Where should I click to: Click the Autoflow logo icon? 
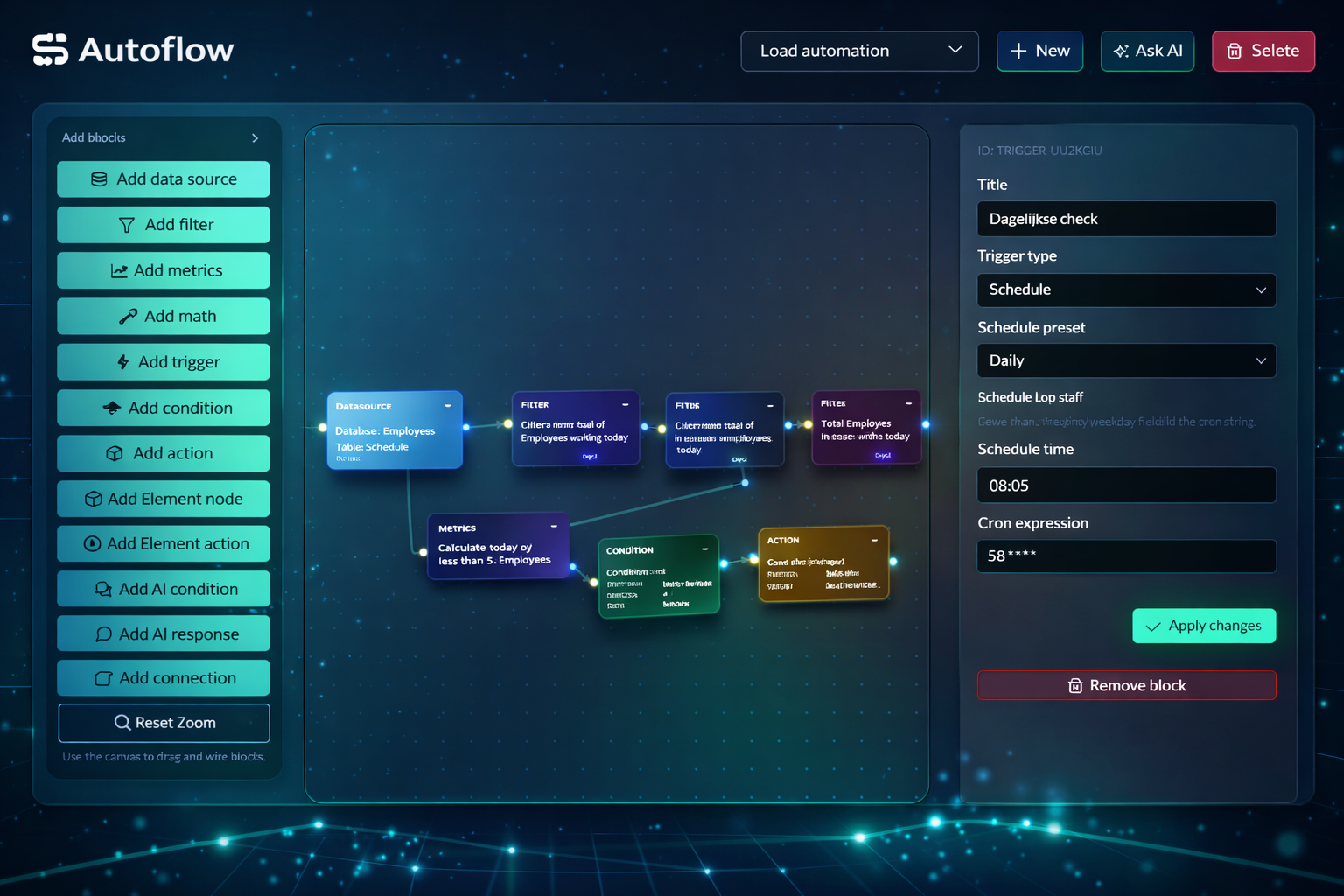(48, 49)
